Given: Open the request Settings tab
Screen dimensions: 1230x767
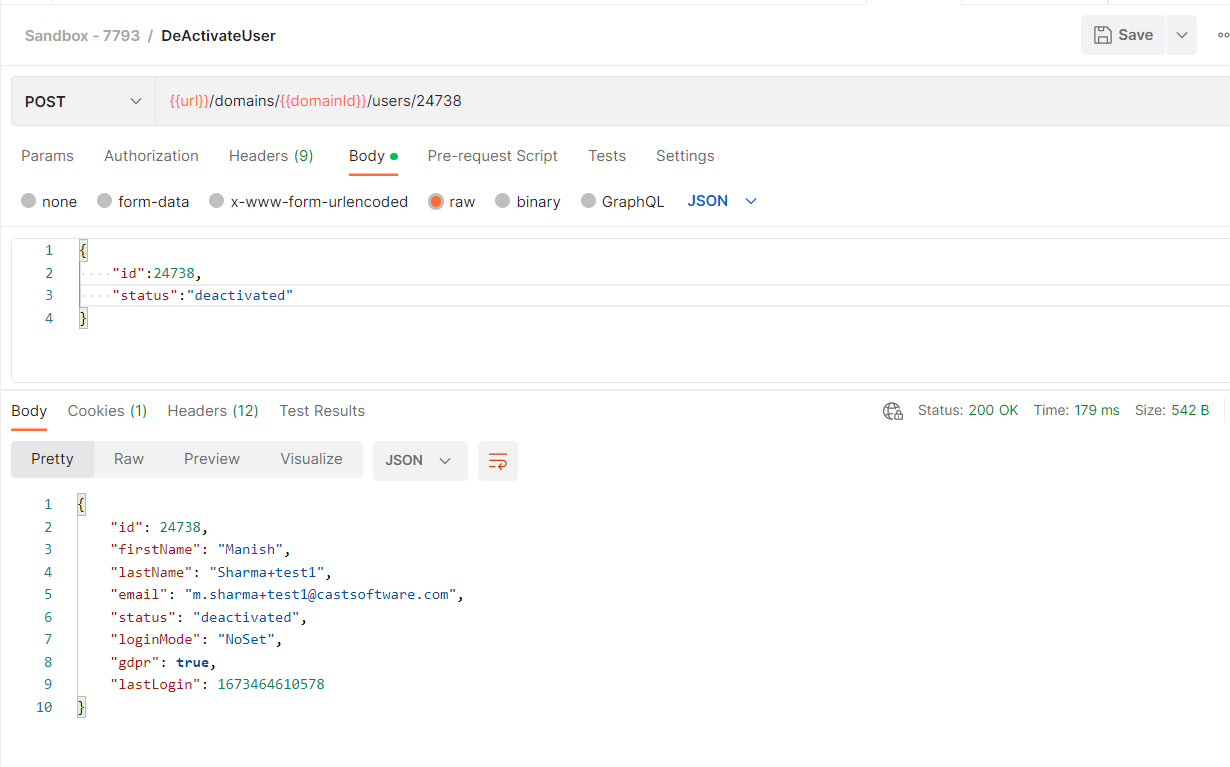Looking at the screenshot, I should pos(685,156).
